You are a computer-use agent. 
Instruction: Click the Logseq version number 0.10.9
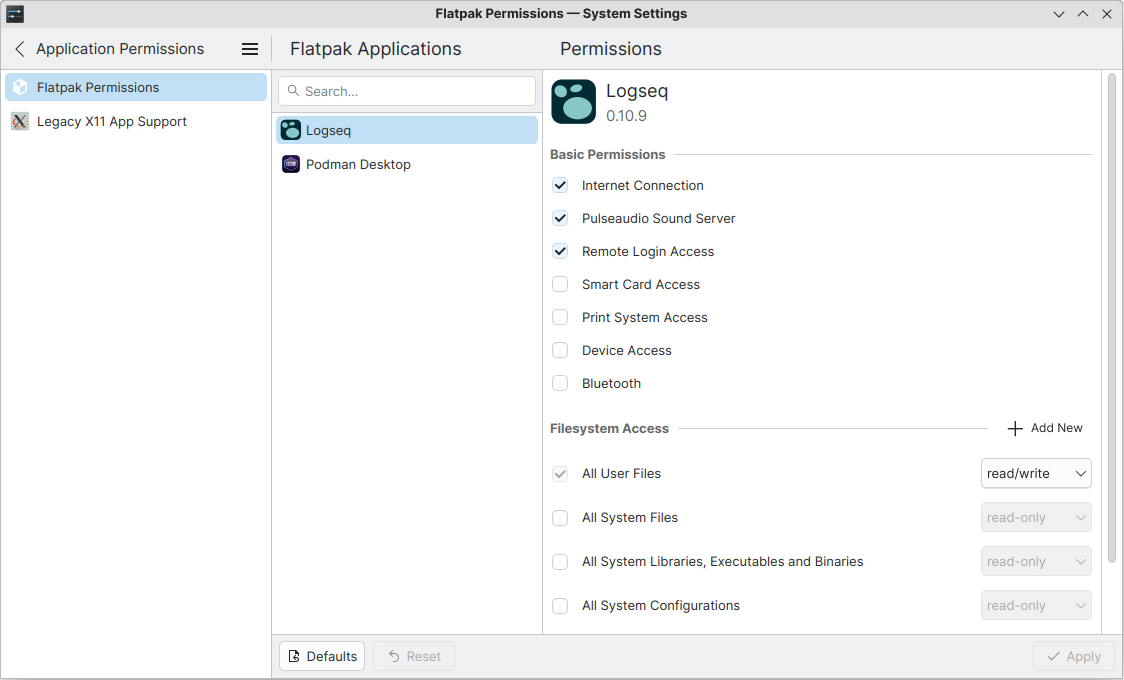(627, 116)
